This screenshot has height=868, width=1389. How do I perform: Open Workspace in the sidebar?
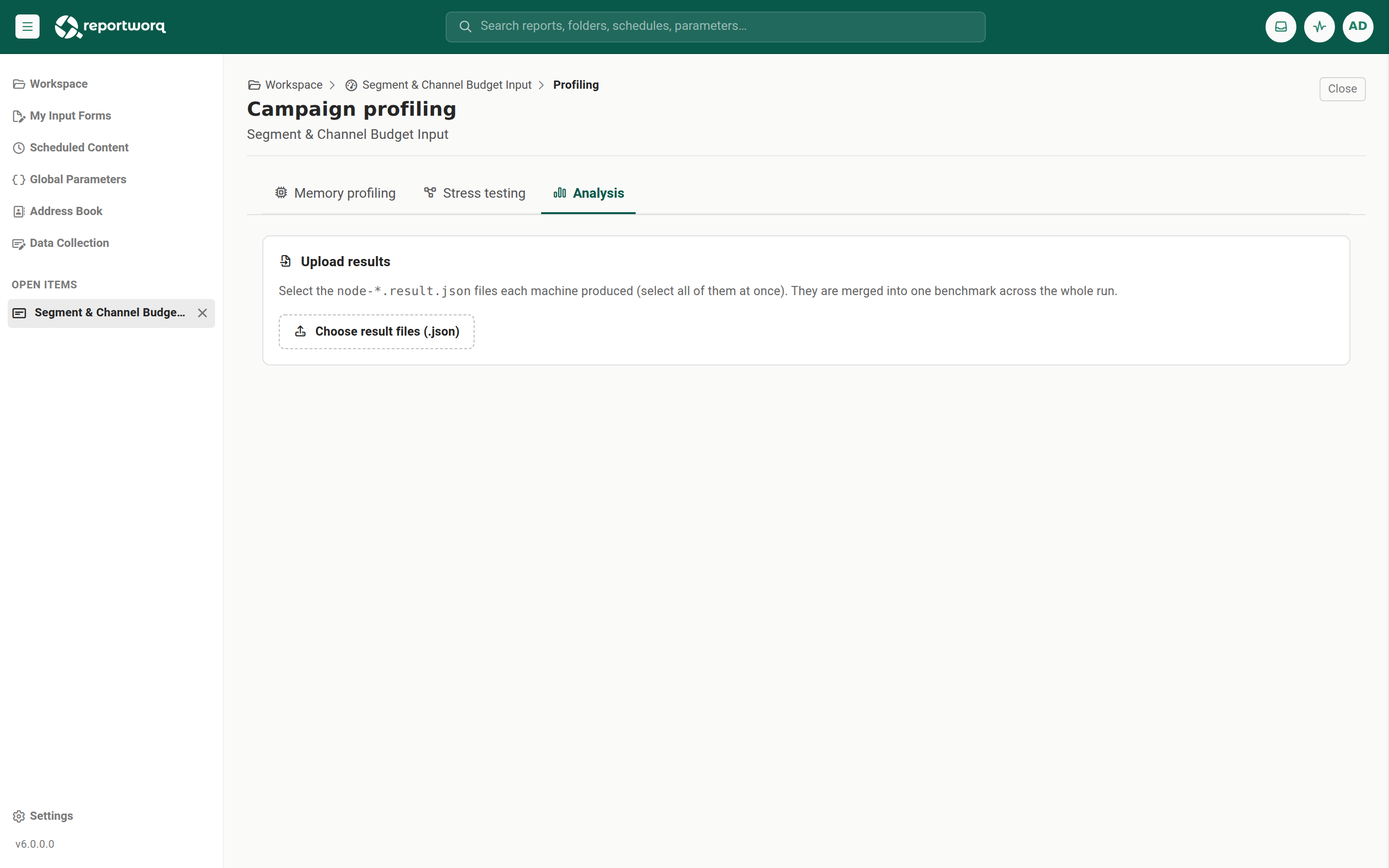pyautogui.click(x=50, y=84)
